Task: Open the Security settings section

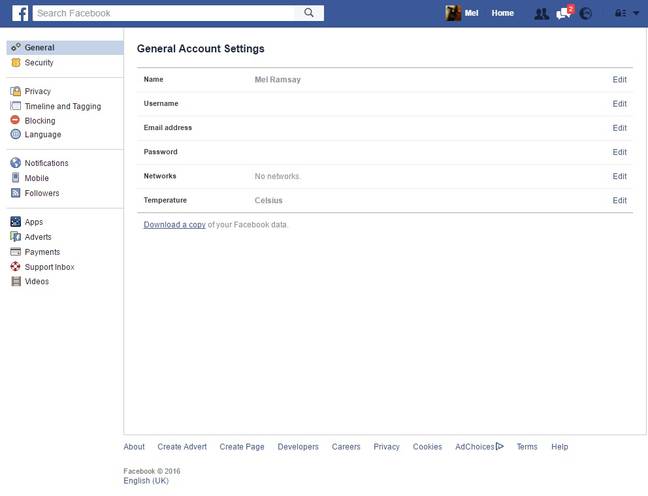Action: (39, 62)
